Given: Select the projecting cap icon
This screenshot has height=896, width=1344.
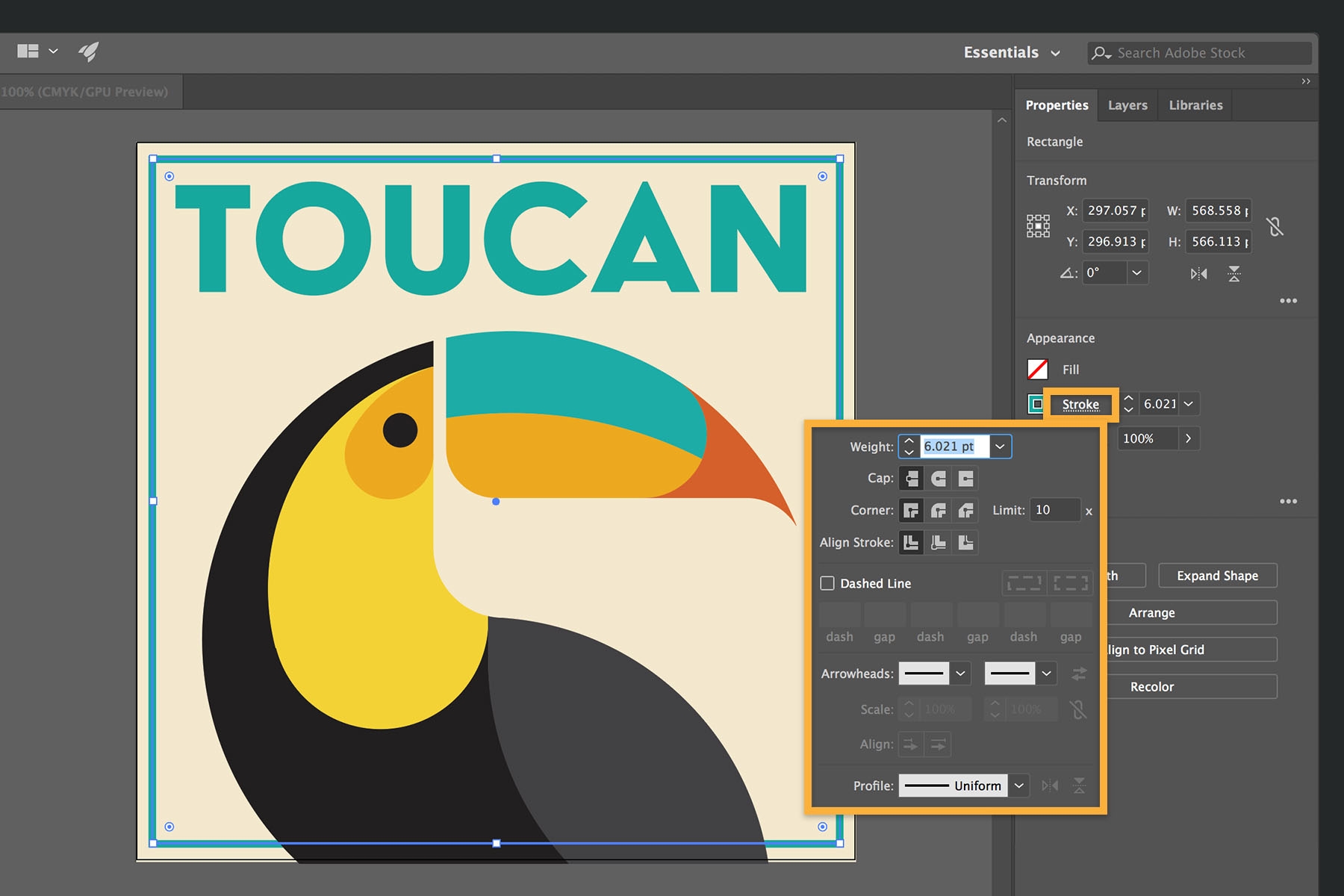Looking at the screenshot, I should (x=965, y=479).
